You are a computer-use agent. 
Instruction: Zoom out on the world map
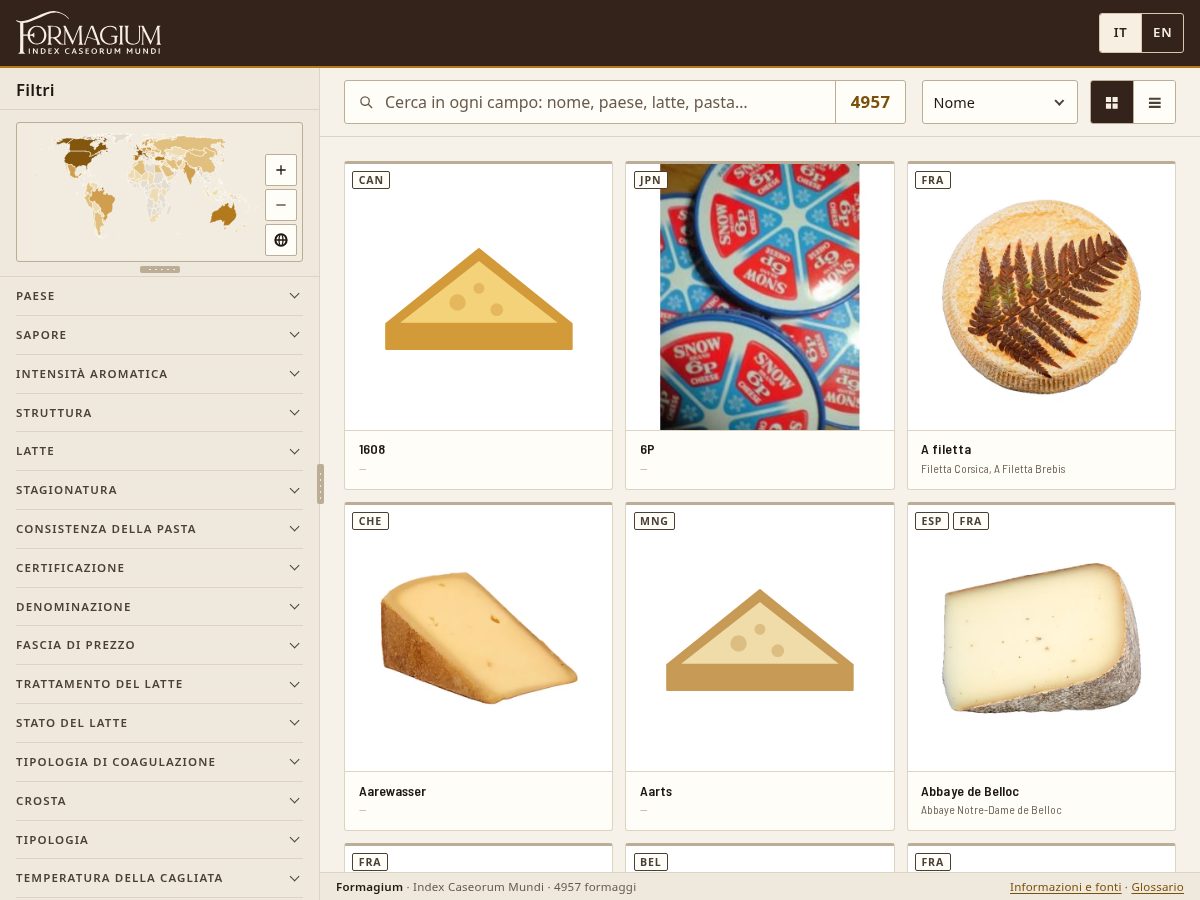click(281, 205)
